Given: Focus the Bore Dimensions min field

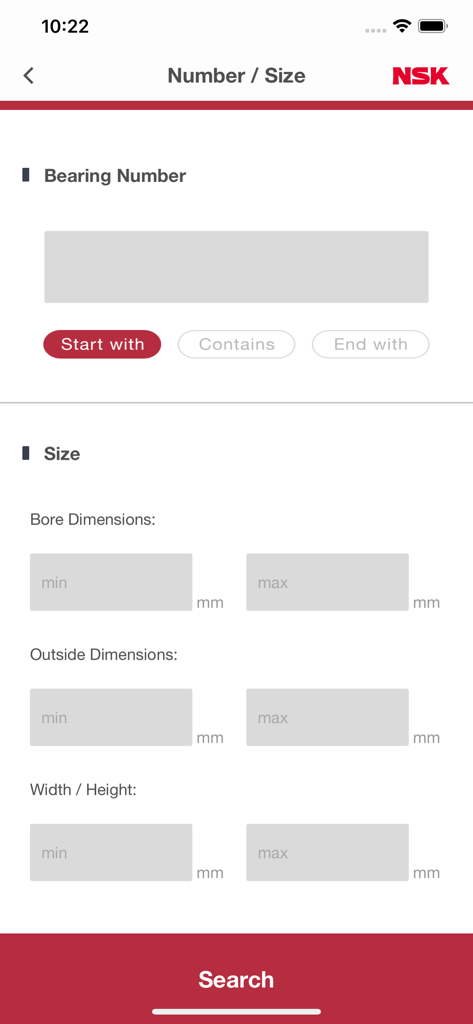Looking at the screenshot, I should [111, 582].
